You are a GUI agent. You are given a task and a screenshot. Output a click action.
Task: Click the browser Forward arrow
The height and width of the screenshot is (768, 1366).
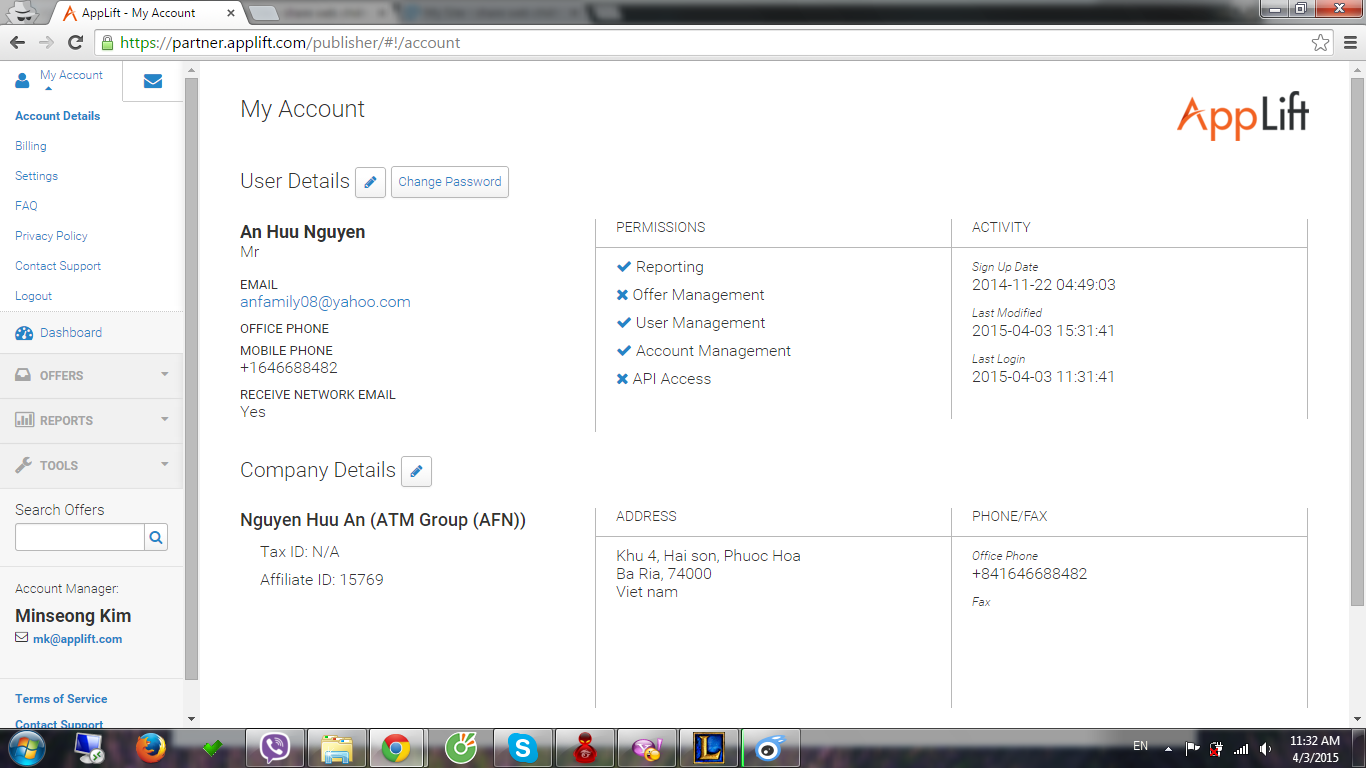pyautogui.click(x=46, y=42)
